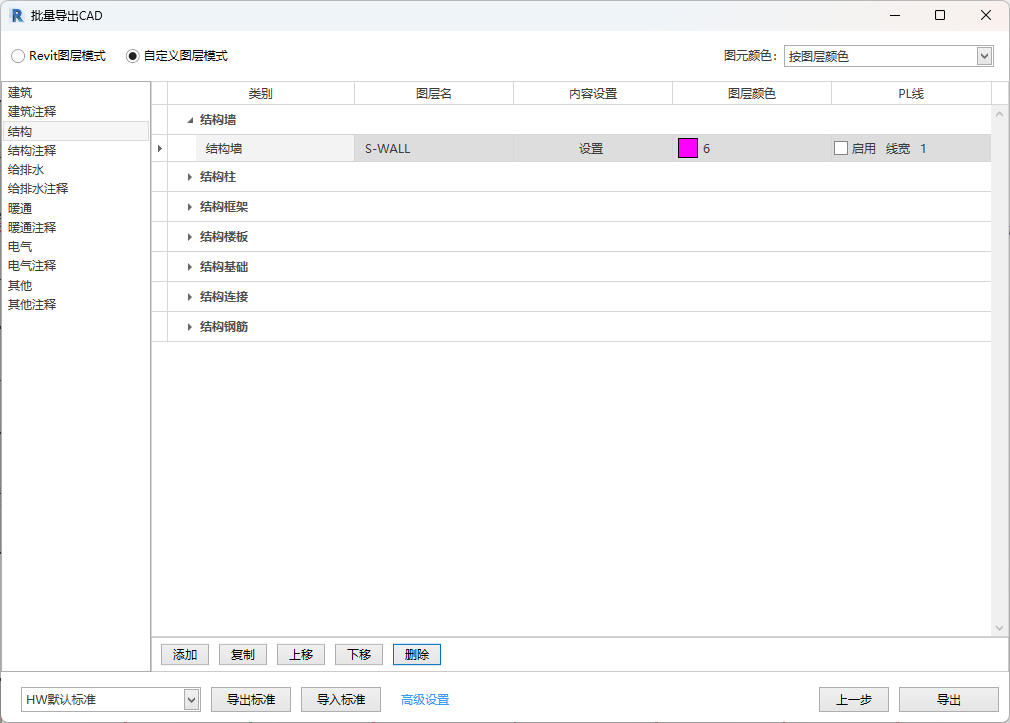The width and height of the screenshot is (1010, 723).
Task: Enable the PL线 启用 checkbox
Action: 841,148
